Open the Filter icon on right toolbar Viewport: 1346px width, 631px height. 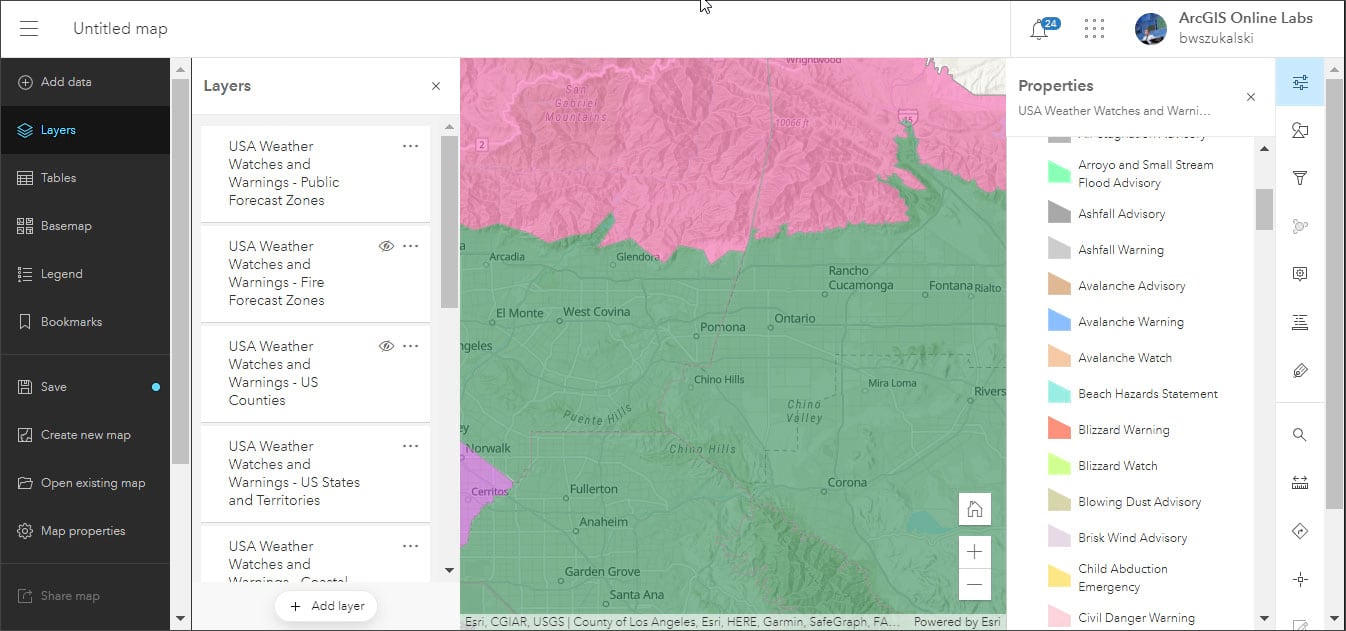click(1300, 178)
